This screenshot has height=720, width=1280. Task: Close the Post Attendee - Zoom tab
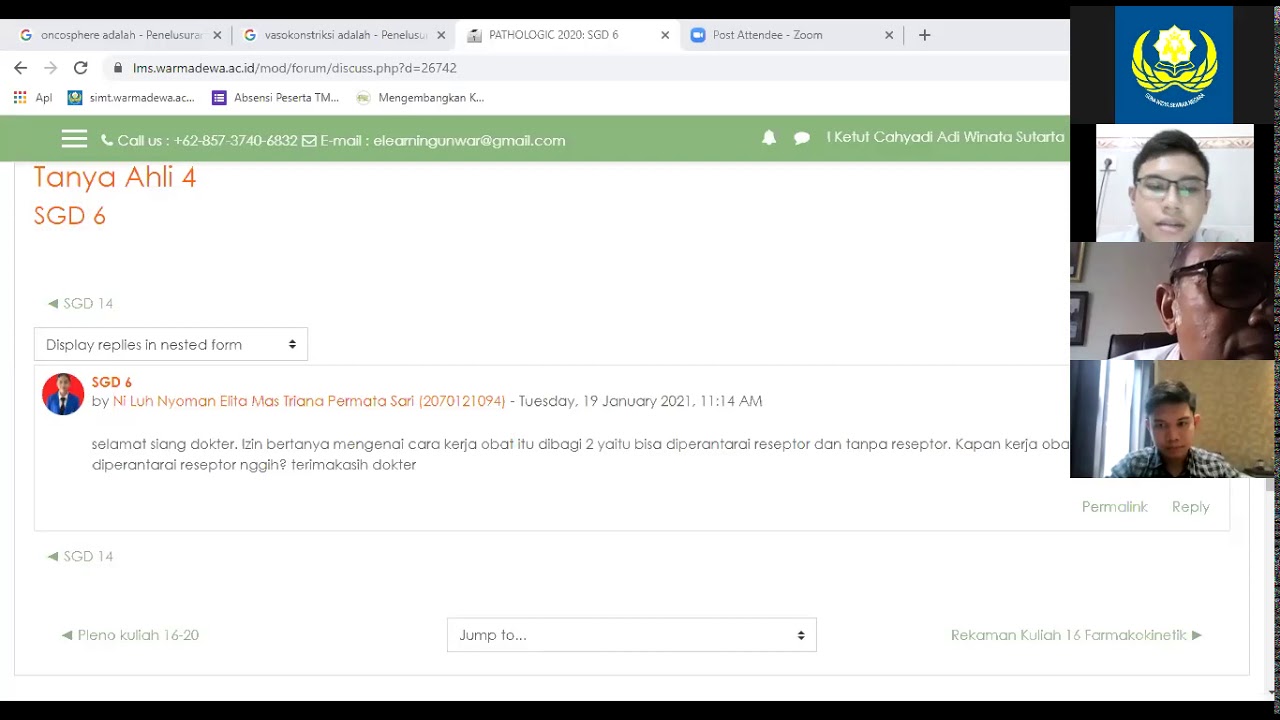[889, 35]
